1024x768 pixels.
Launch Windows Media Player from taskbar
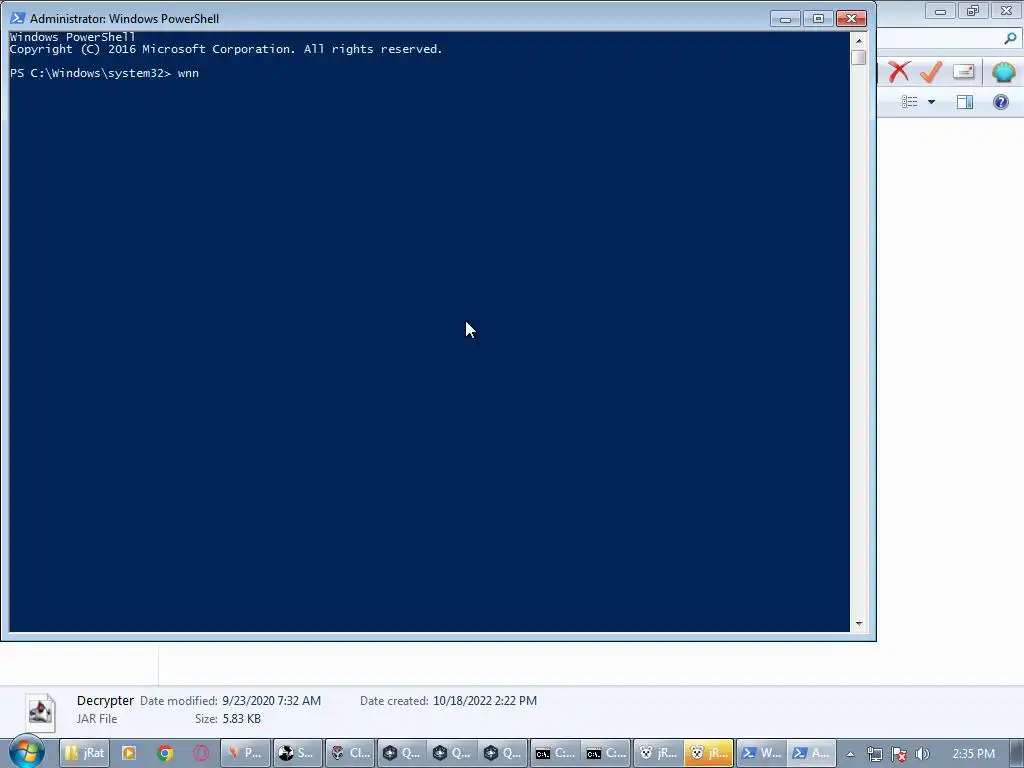pyautogui.click(x=129, y=753)
